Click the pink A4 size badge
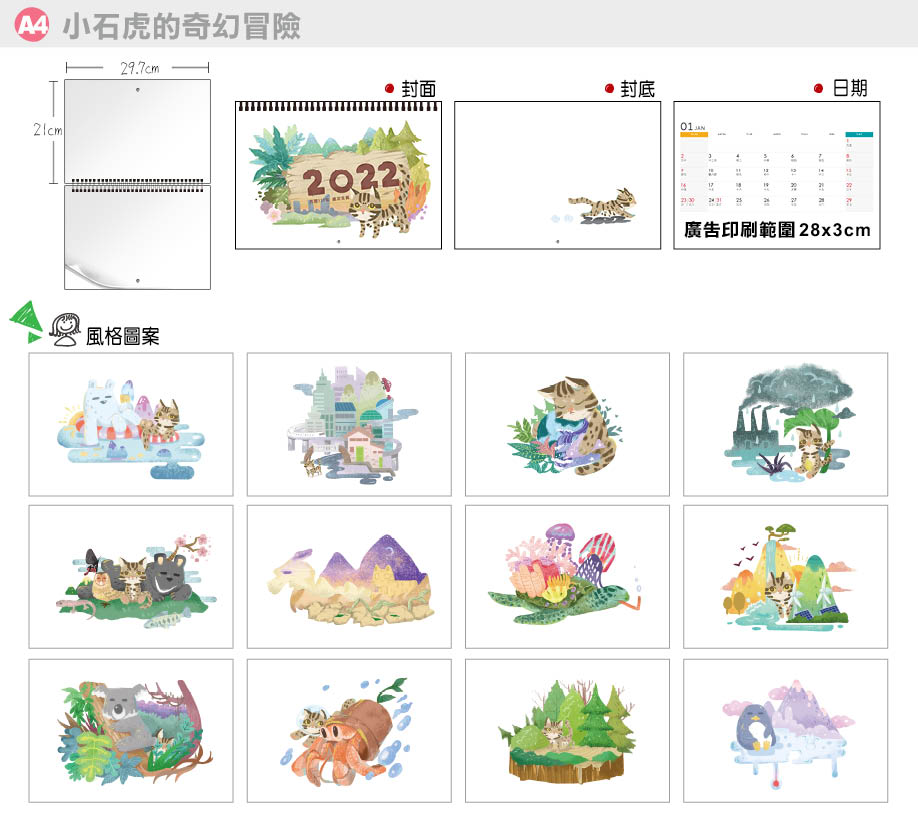918x822 pixels. coord(32,25)
